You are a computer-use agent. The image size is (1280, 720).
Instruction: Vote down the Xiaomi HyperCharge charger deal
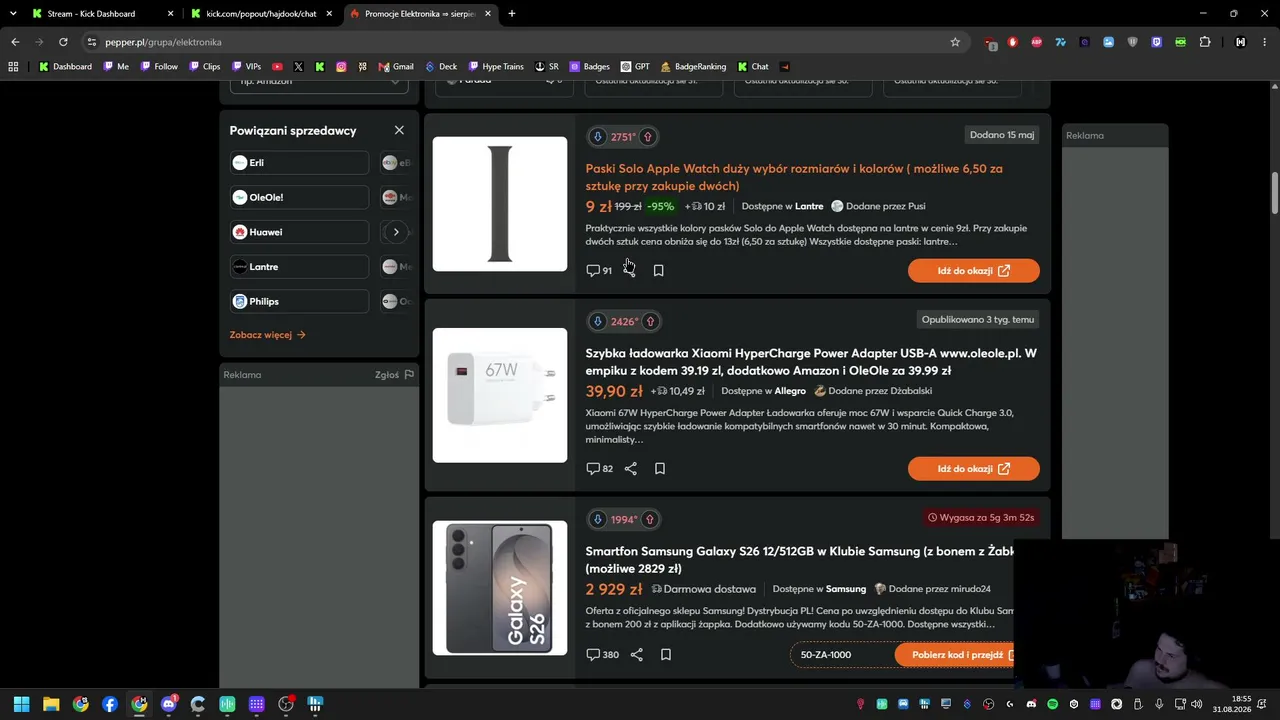[597, 321]
